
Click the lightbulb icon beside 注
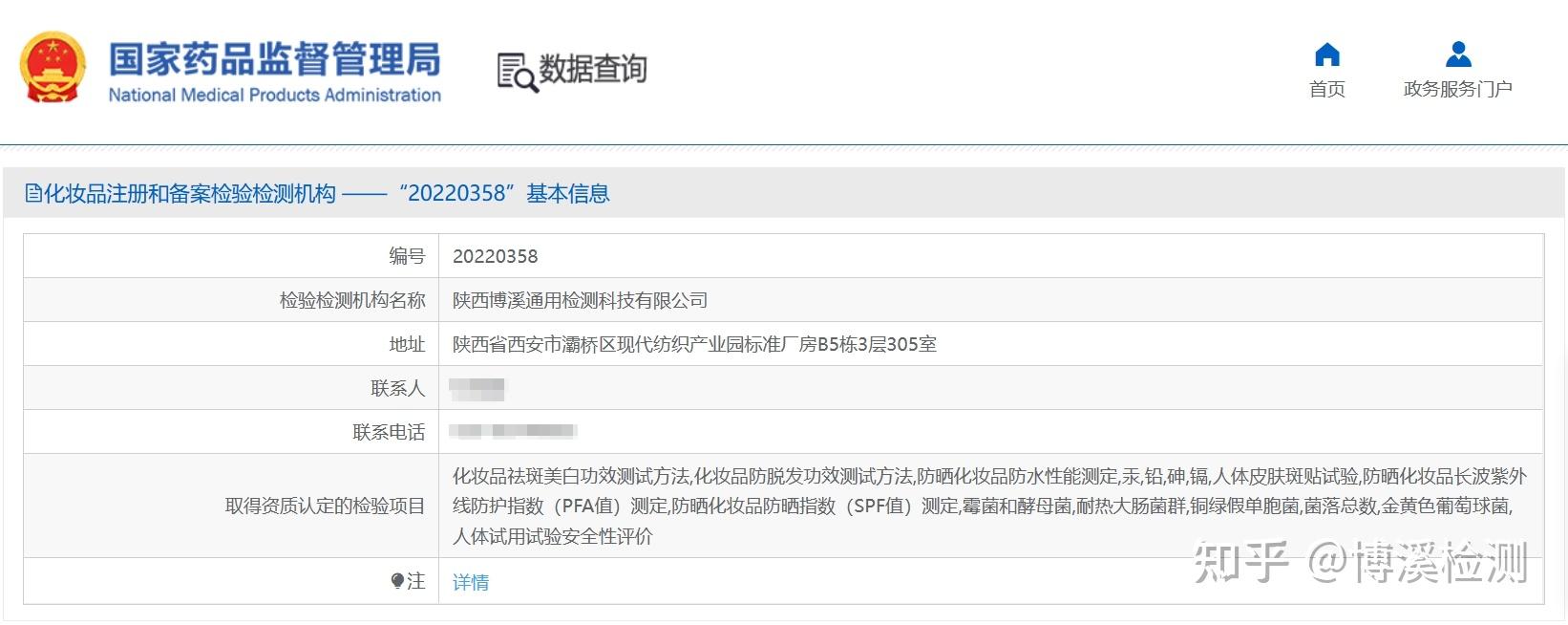[397, 581]
